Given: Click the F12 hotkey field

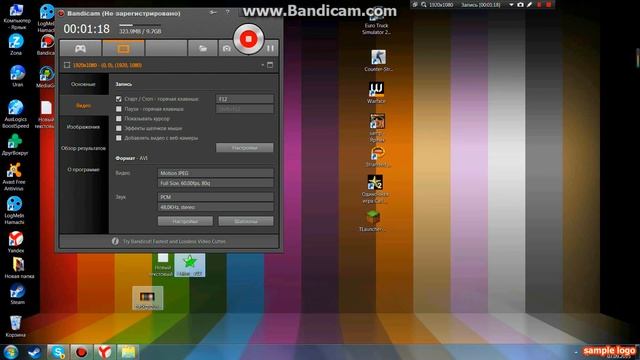Looking at the screenshot, I should [x=244, y=99].
